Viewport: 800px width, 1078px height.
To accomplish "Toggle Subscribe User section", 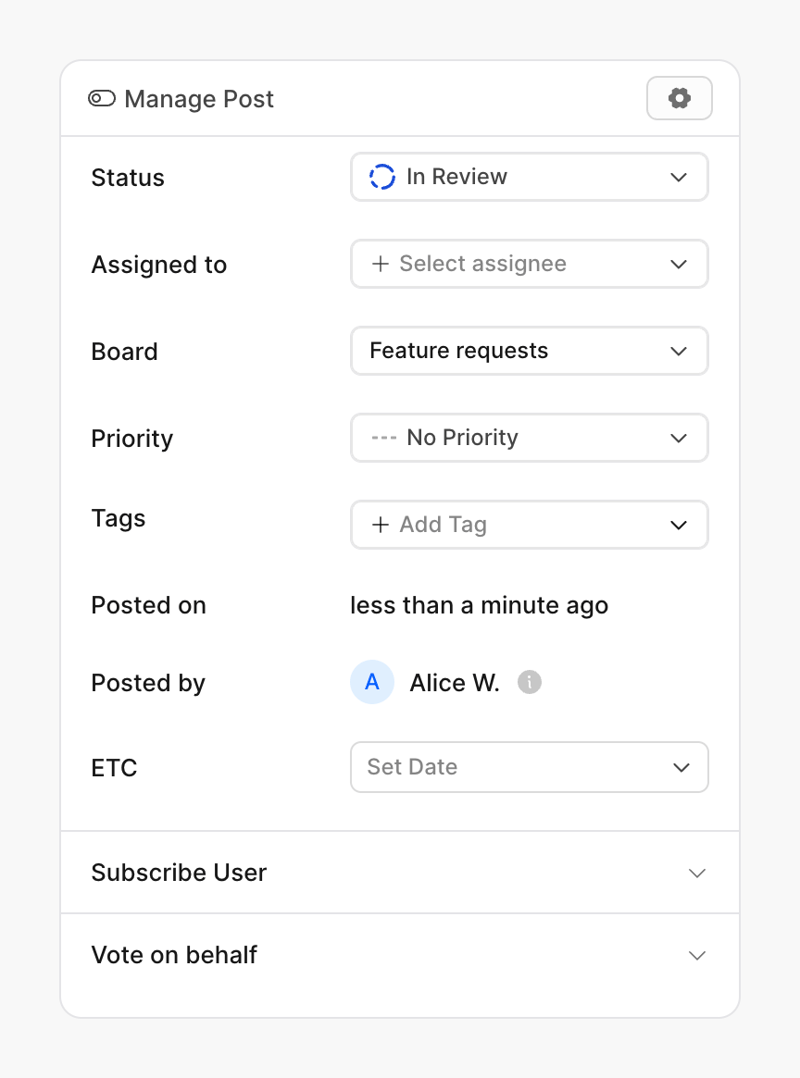I will 697,872.
